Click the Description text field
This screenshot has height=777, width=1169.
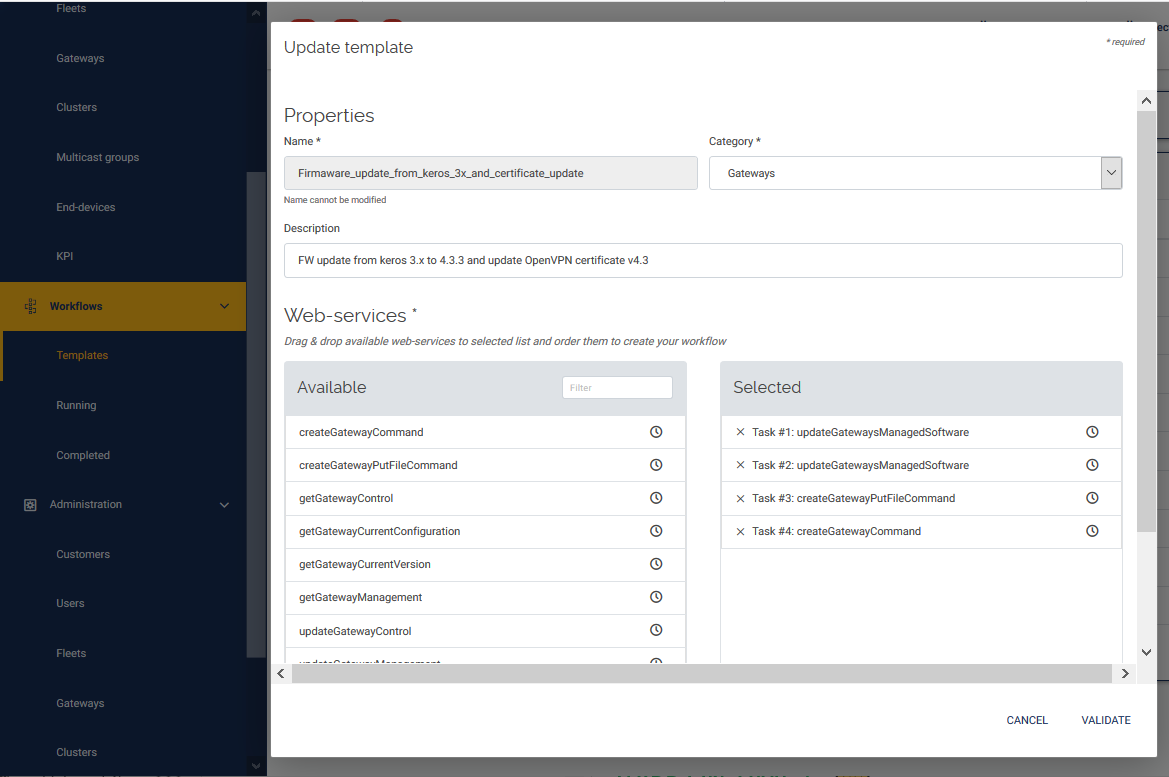pyautogui.click(x=703, y=260)
